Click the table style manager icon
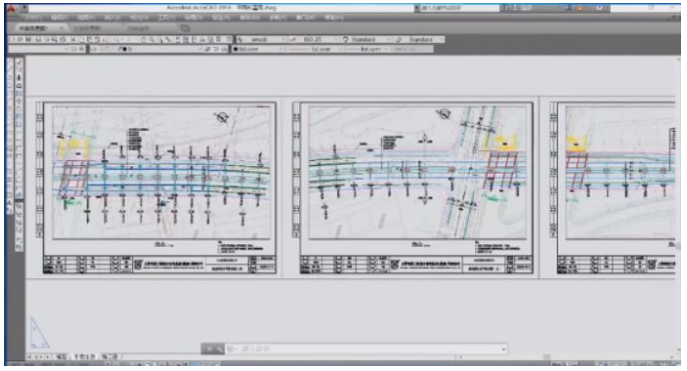 pos(345,39)
